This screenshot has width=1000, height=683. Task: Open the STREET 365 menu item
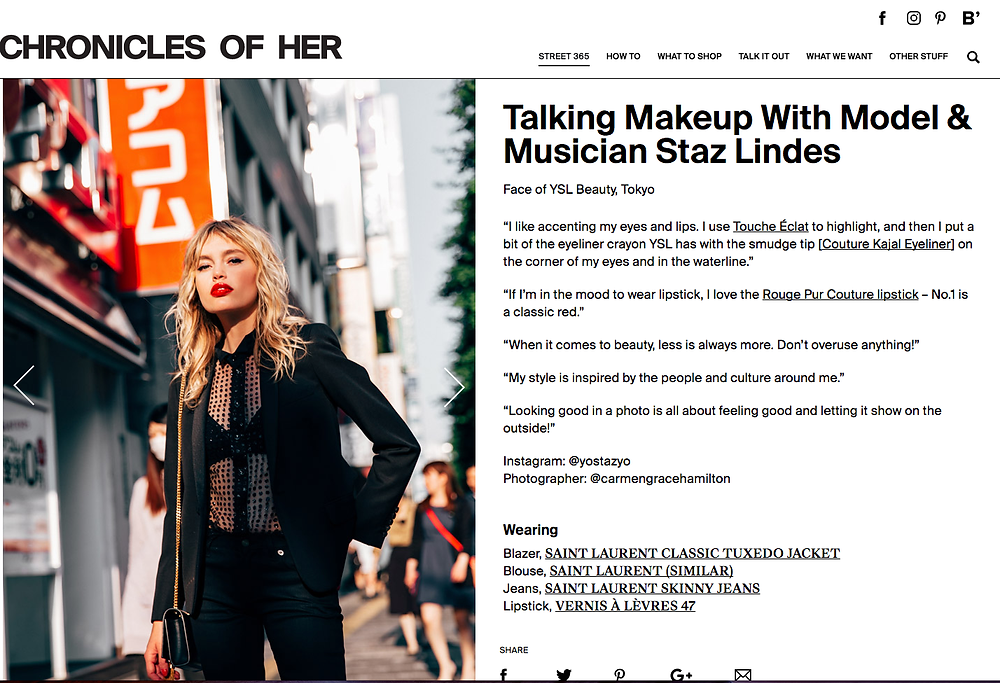pyautogui.click(x=564, y=56)
